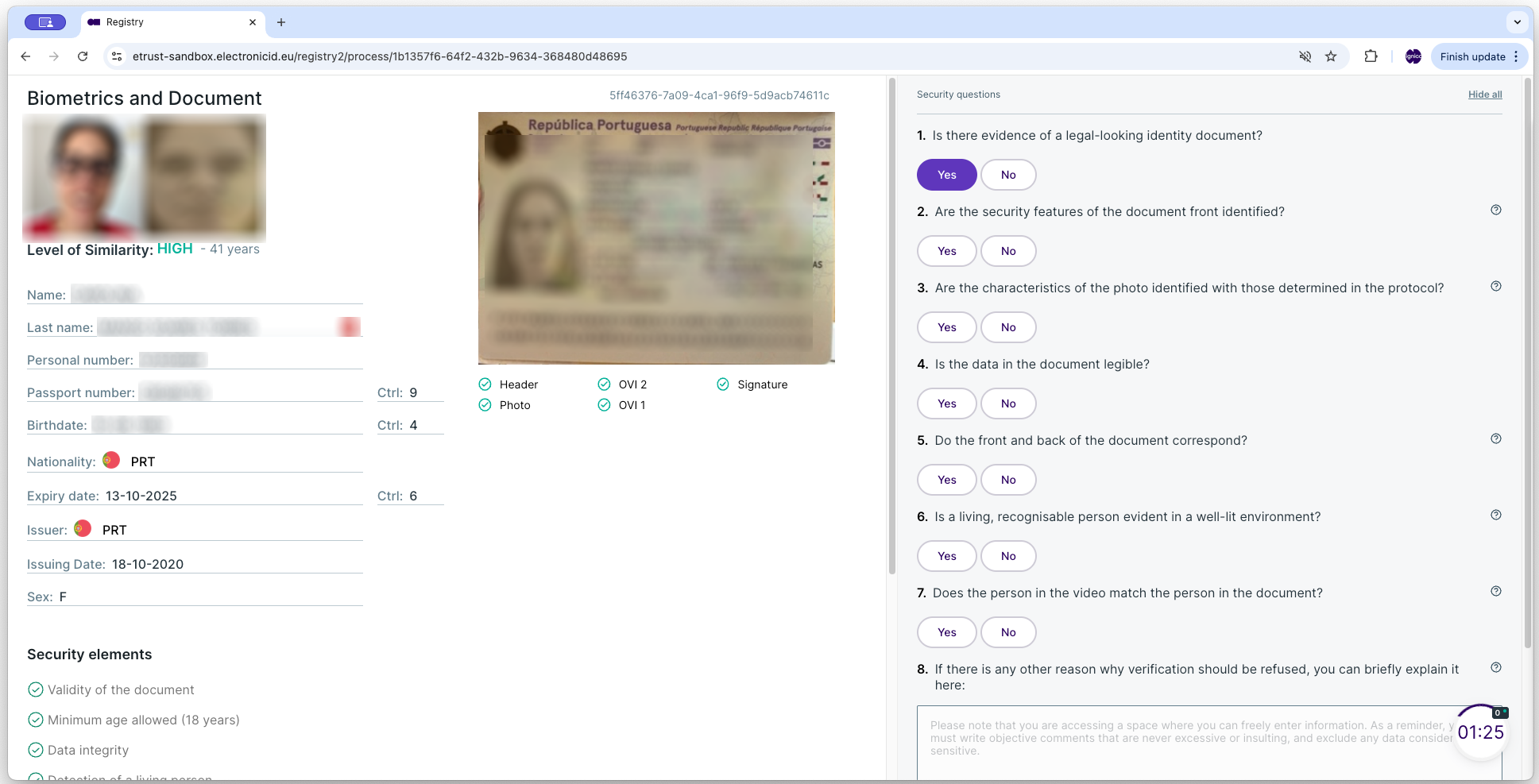Click the red warning icon beside Last name

pos(348,326)
